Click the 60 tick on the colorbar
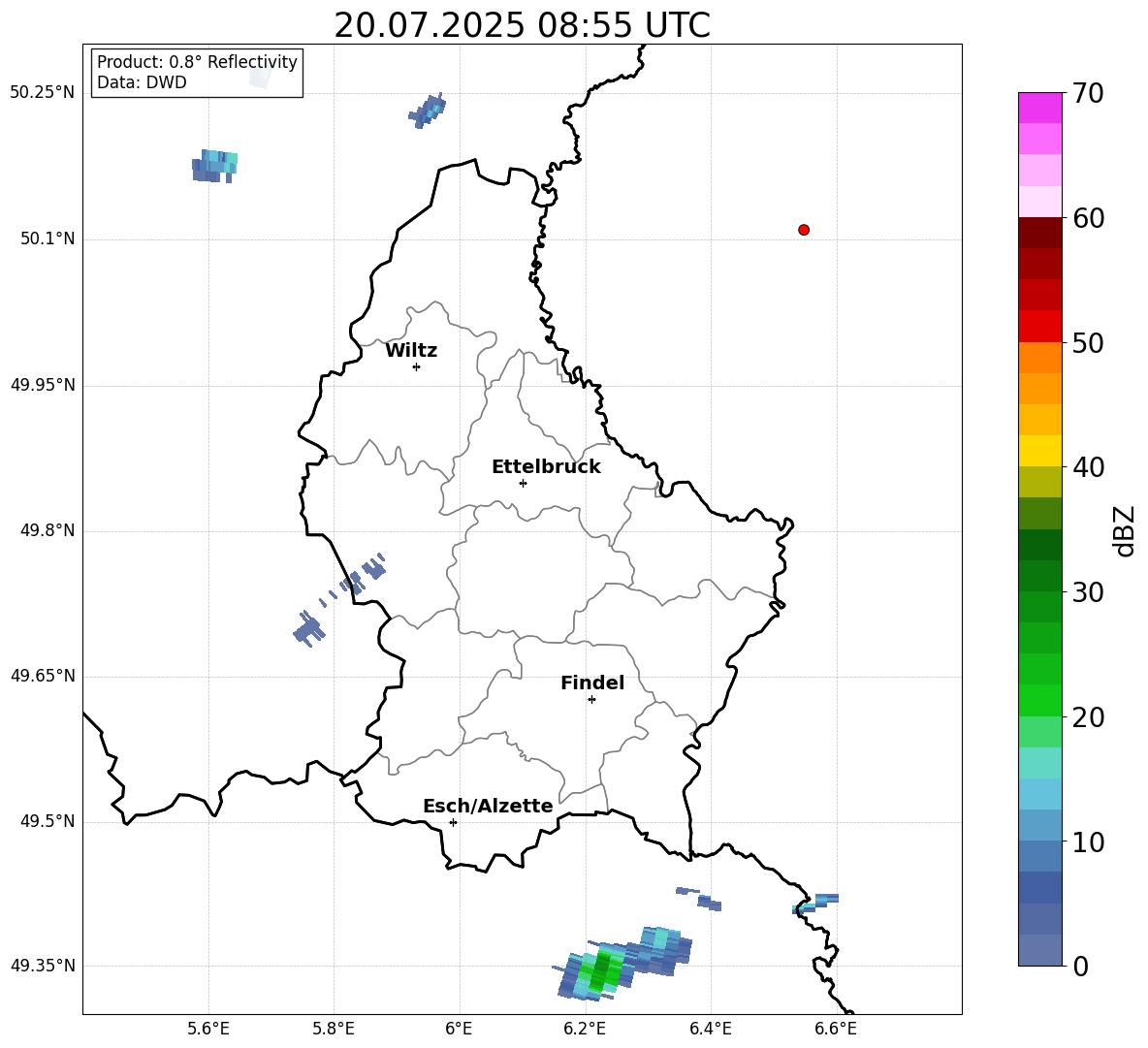This screenshot has height=1048, width=1148. pos(1088,218)
